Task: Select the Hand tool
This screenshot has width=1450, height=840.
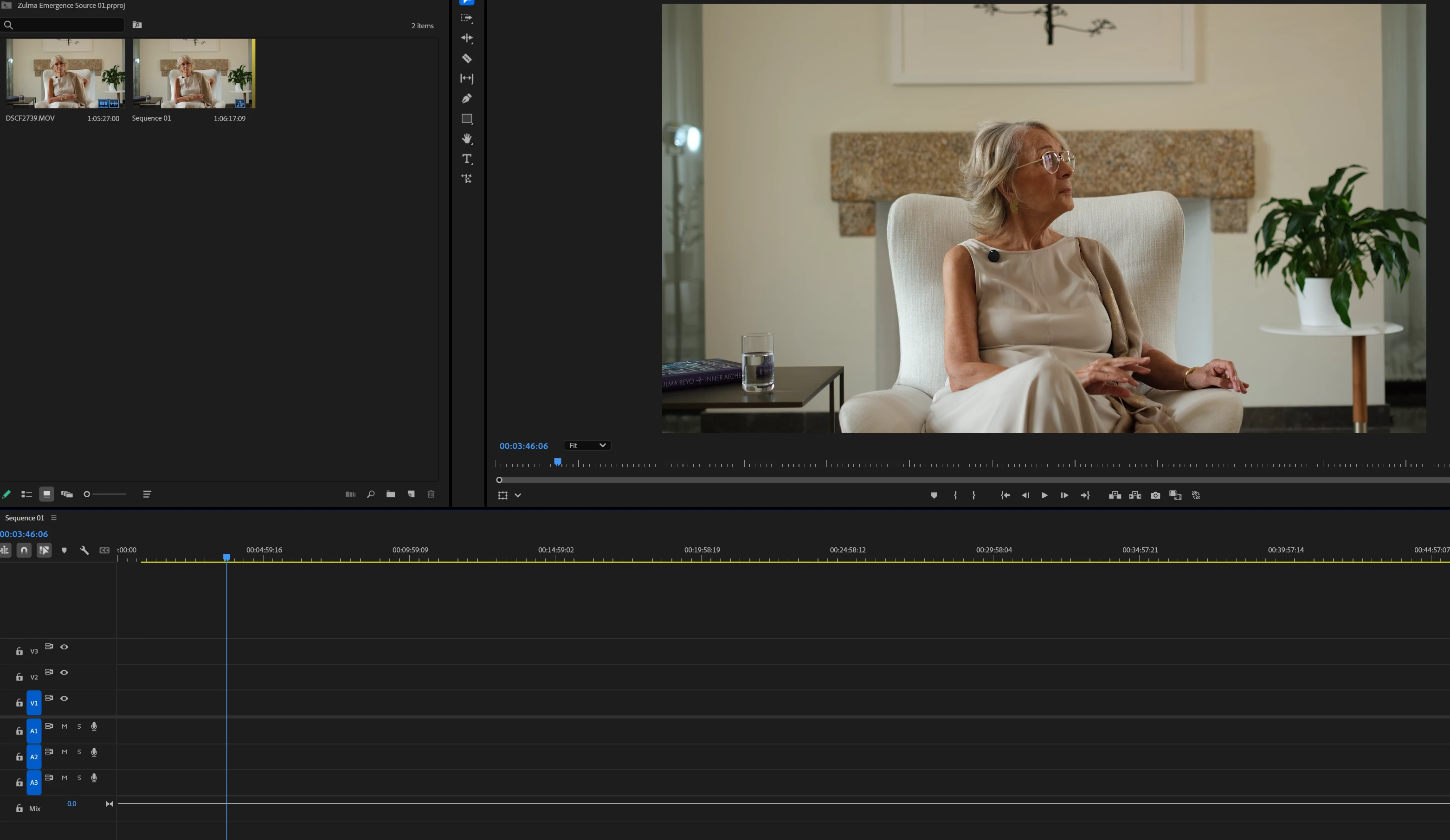Action: [467, 139]
